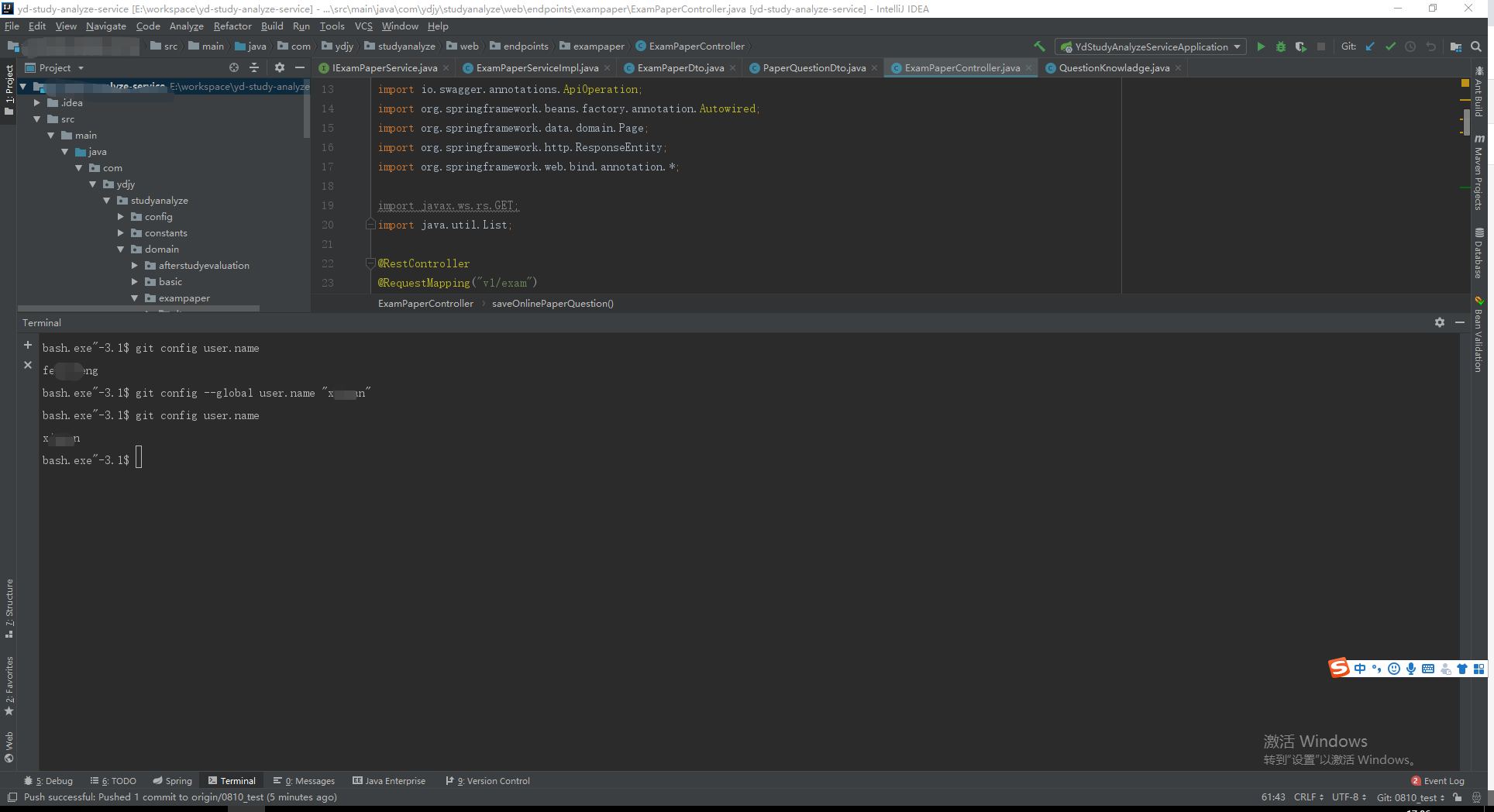The width and height of the screenshot is (1494, 812).
Task: Click the saveOnlinePaperQuestion() breadcrumb
Action: point(553,304)
